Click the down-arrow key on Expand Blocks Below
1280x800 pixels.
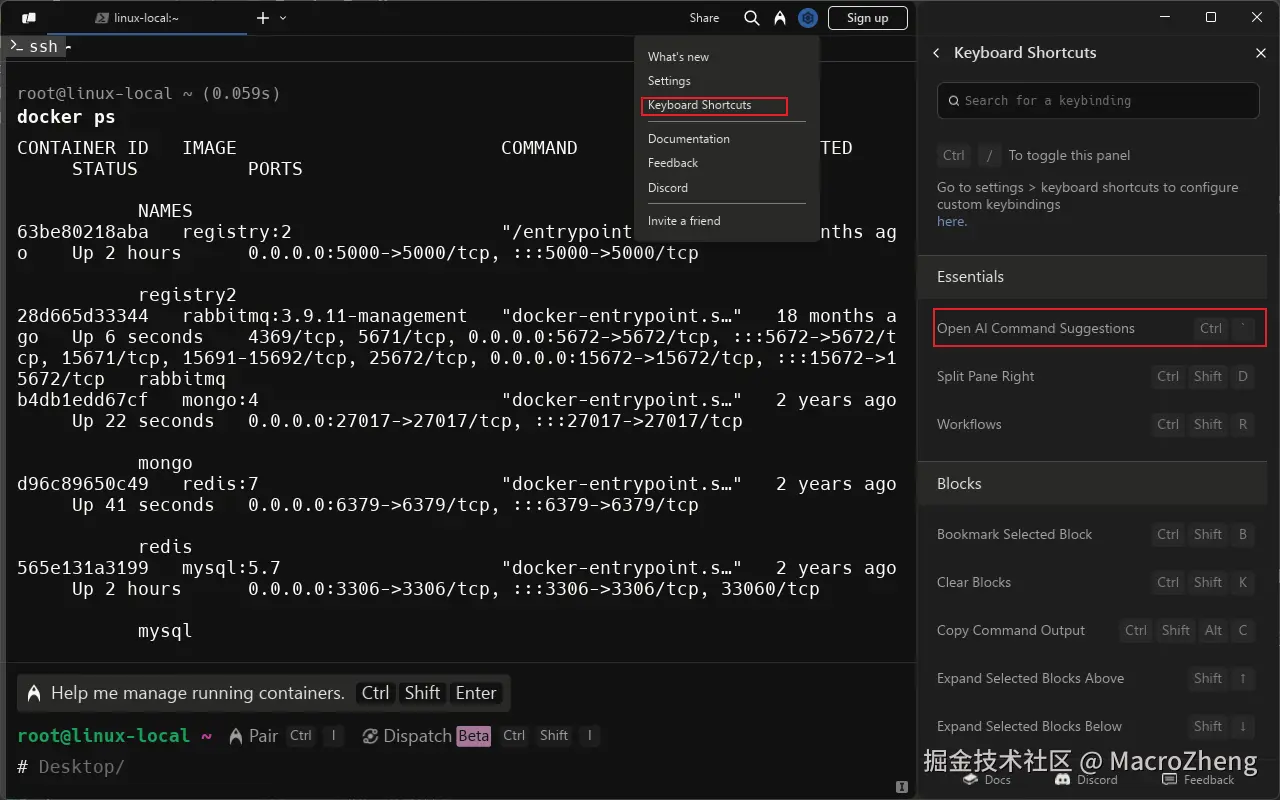1243,727
